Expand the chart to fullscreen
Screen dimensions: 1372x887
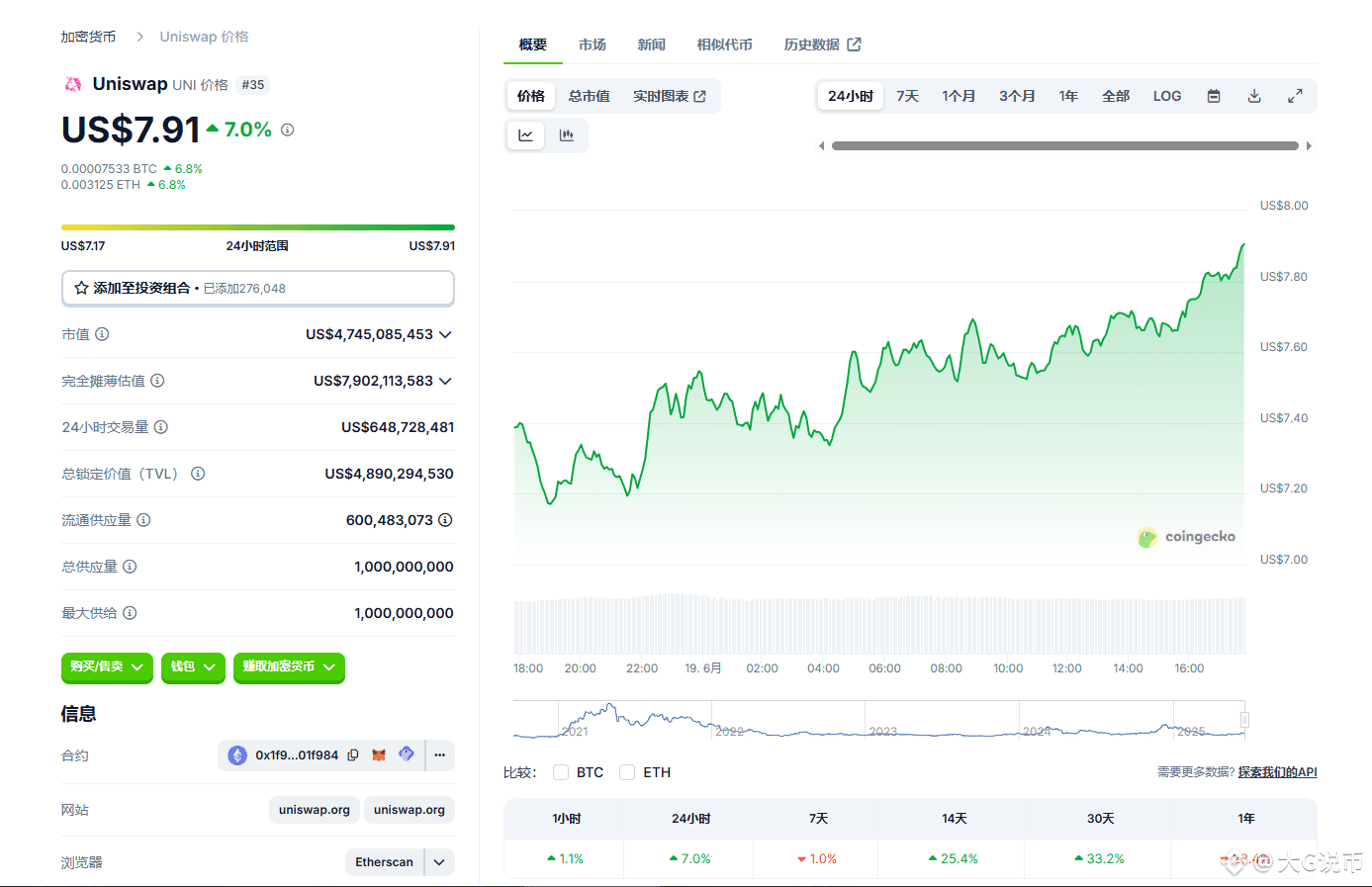tap(1295, 96)
